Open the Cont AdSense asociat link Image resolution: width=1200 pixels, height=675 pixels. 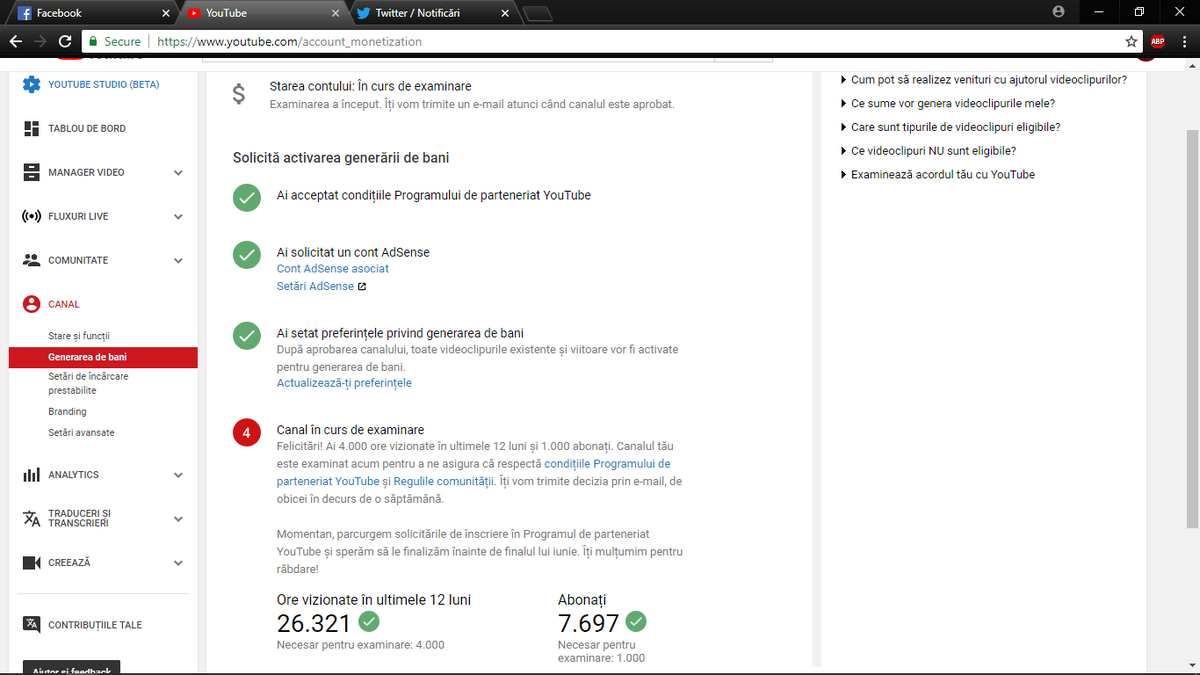pos(333,268)
